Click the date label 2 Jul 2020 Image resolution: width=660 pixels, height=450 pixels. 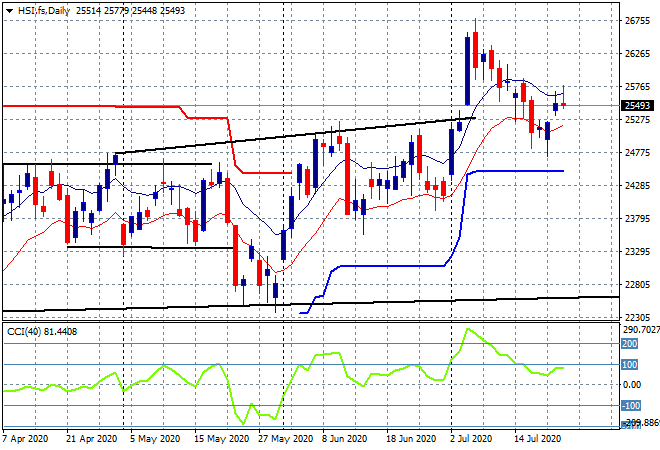[x=471, y=439]
